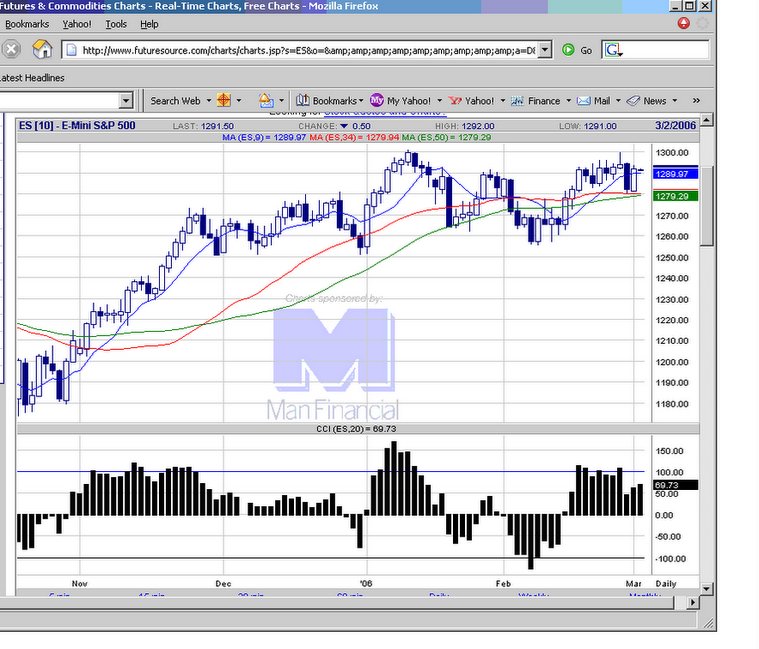This screenshot has width=759, height=649.
Task: Click the Google search engine icon
Action: click(613, 50)
